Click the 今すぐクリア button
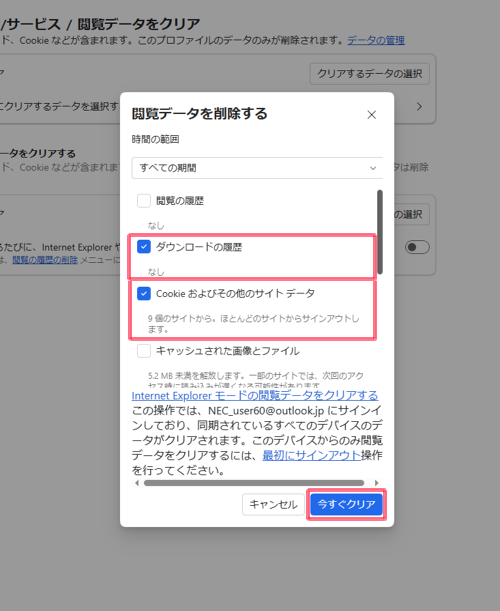This screenshot has height=611, width=500. [x=346, y=504]
